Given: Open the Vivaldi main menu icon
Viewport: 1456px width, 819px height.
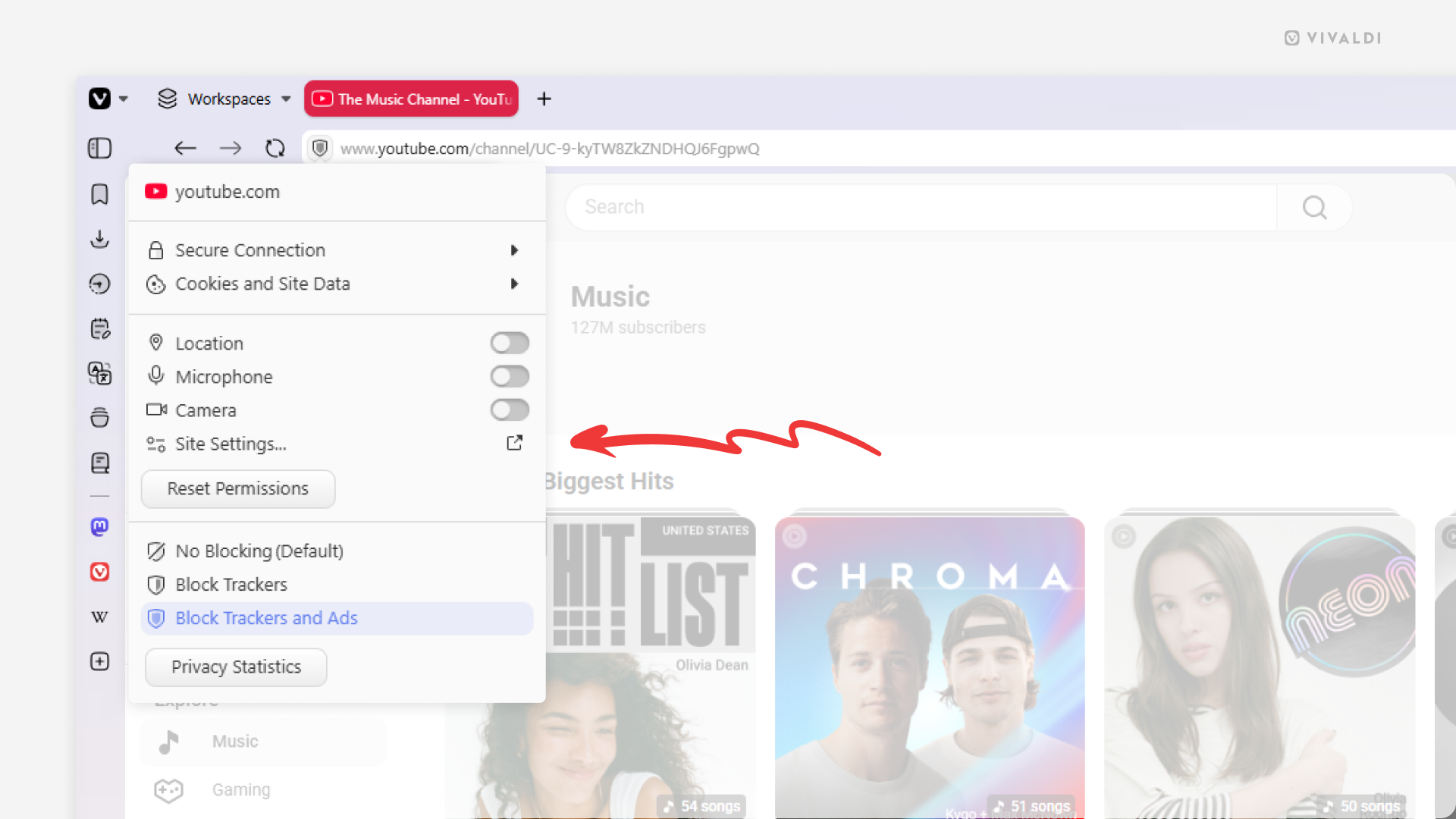Looking at the screenshot, I should click(x=99, y=99).
